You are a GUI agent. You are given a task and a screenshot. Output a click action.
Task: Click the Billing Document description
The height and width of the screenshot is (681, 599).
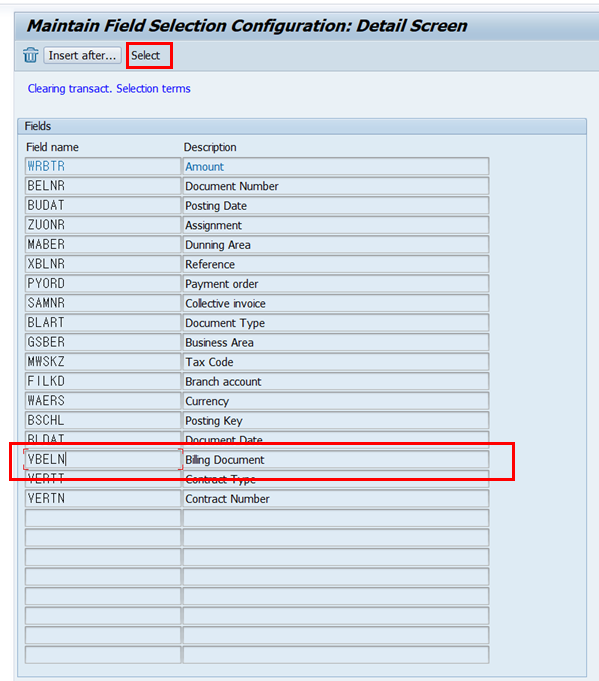click(336, 460)
